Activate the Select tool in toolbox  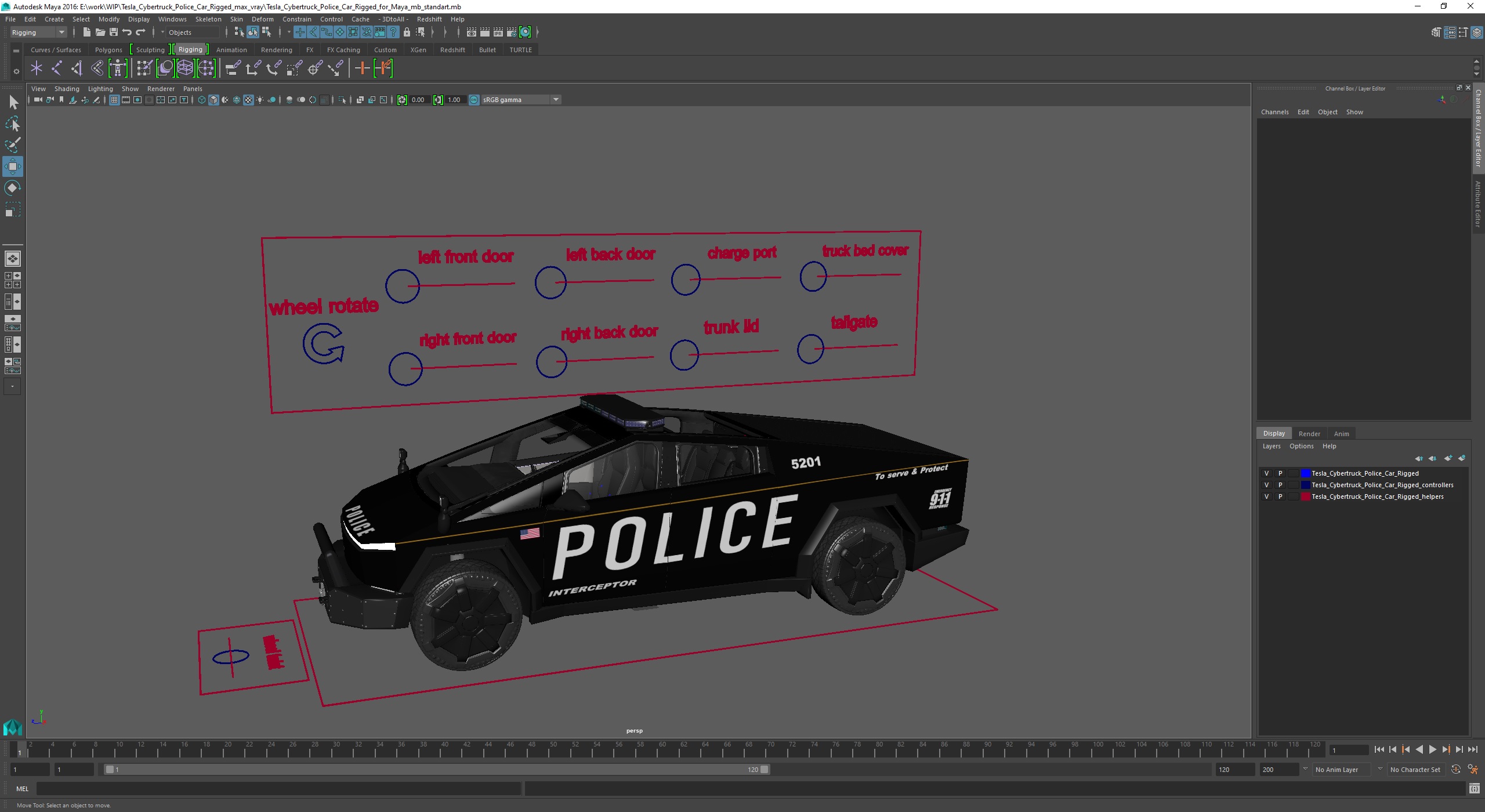tap(13, 103)
